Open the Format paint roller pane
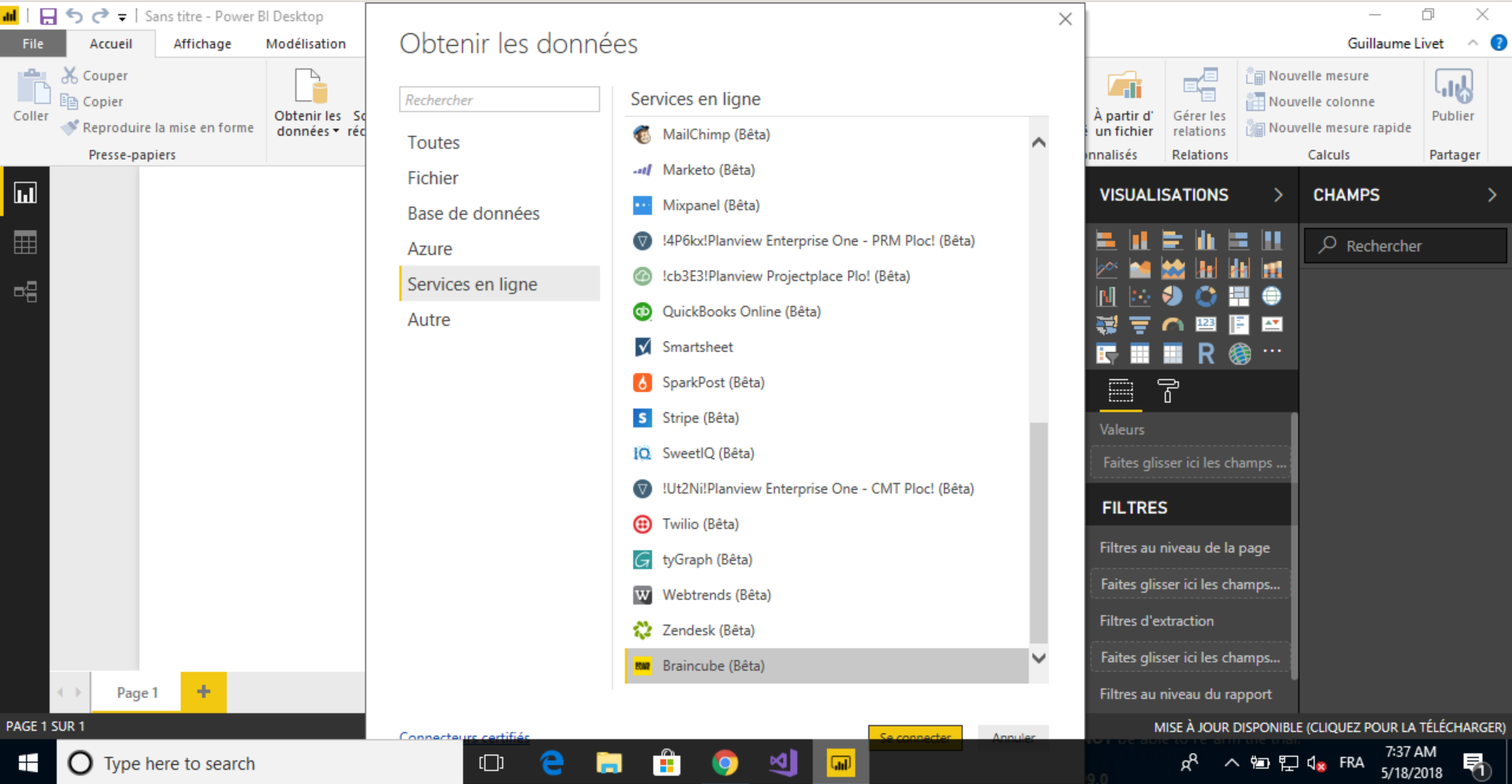The height and width of the screenshot is (784, 1512). coord(1168,390)
